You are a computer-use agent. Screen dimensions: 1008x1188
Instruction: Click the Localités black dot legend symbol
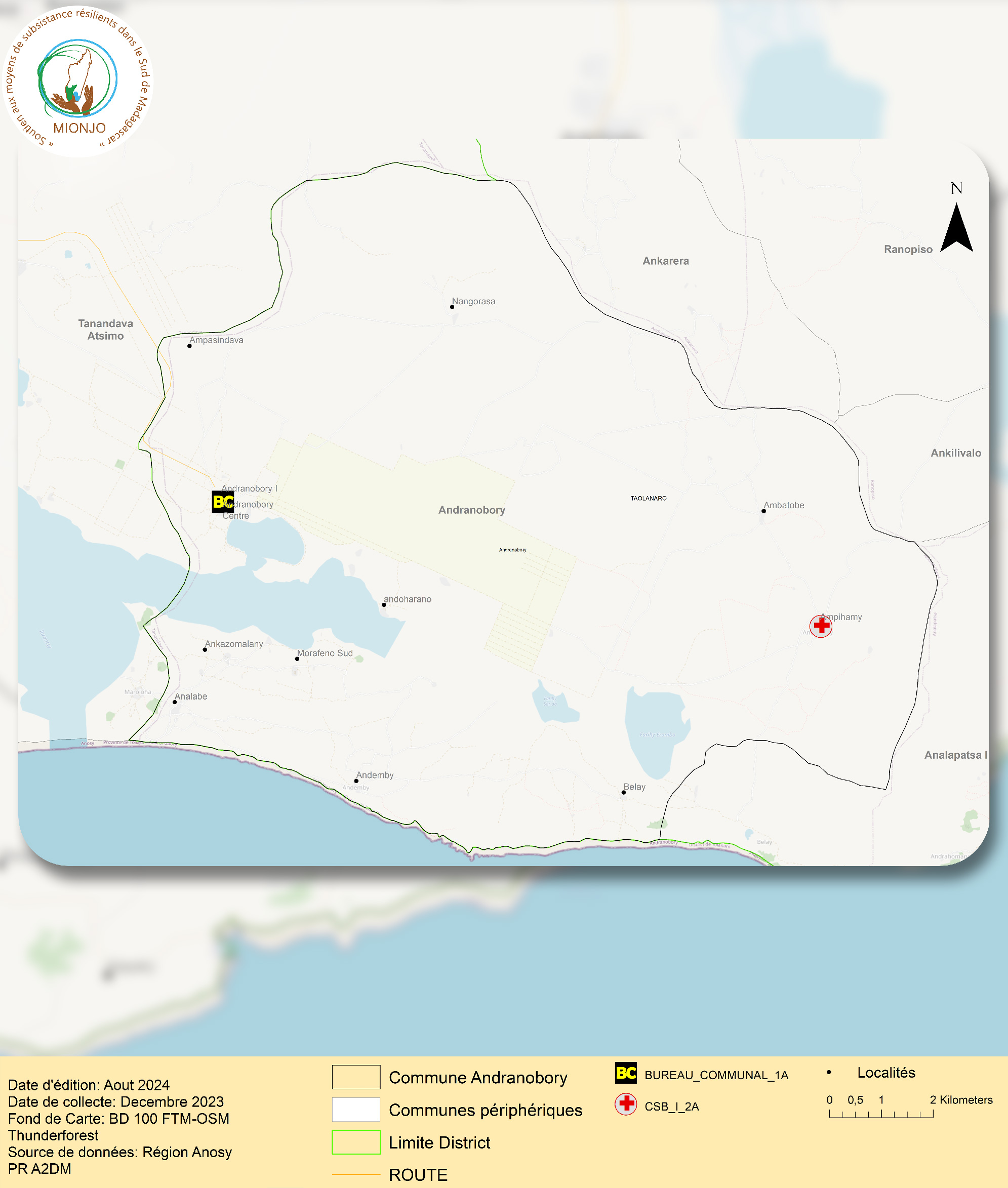829,1072
